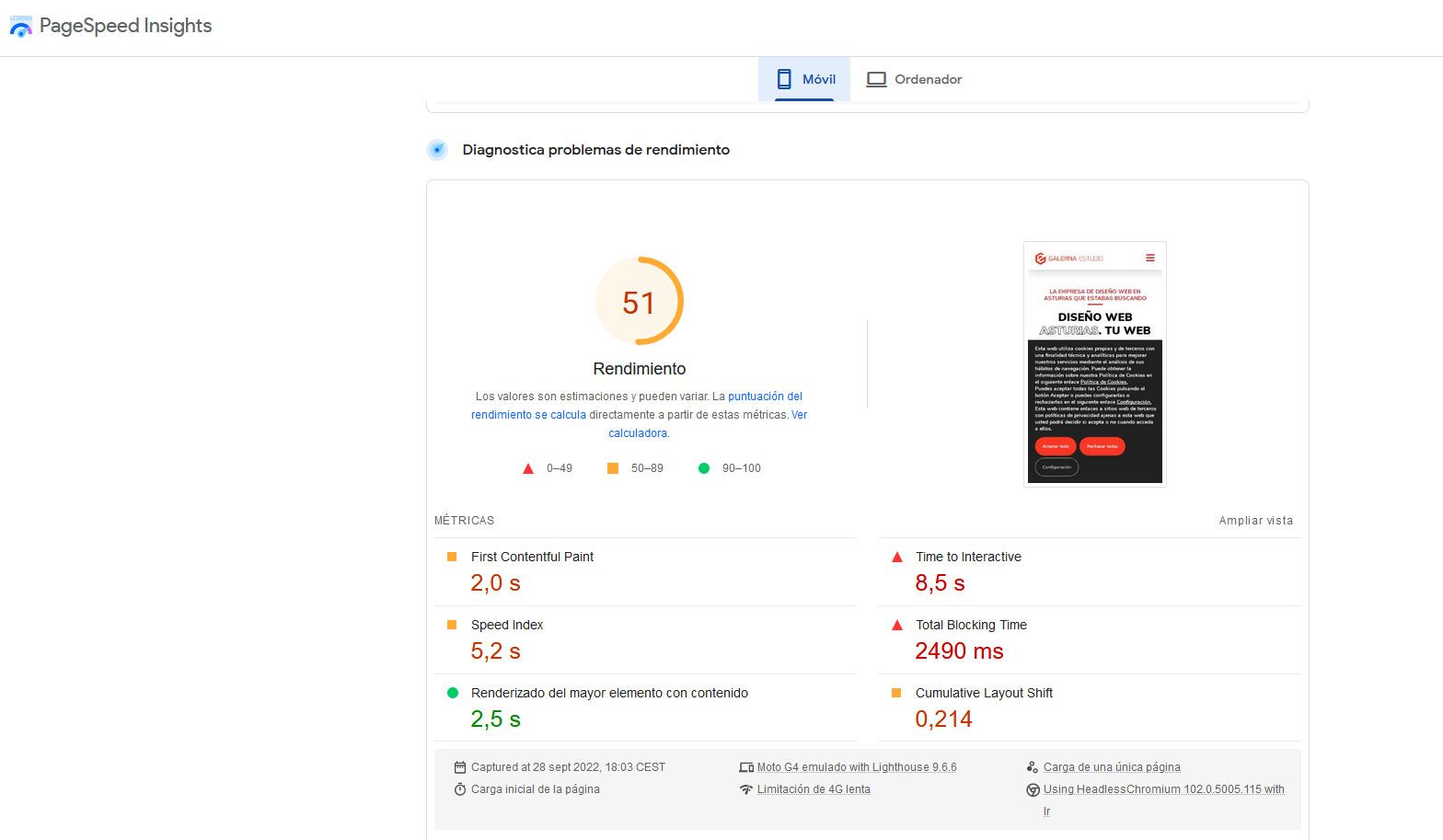Click the orange square next to Cumulative Layout Shift

tap(896, 693)
